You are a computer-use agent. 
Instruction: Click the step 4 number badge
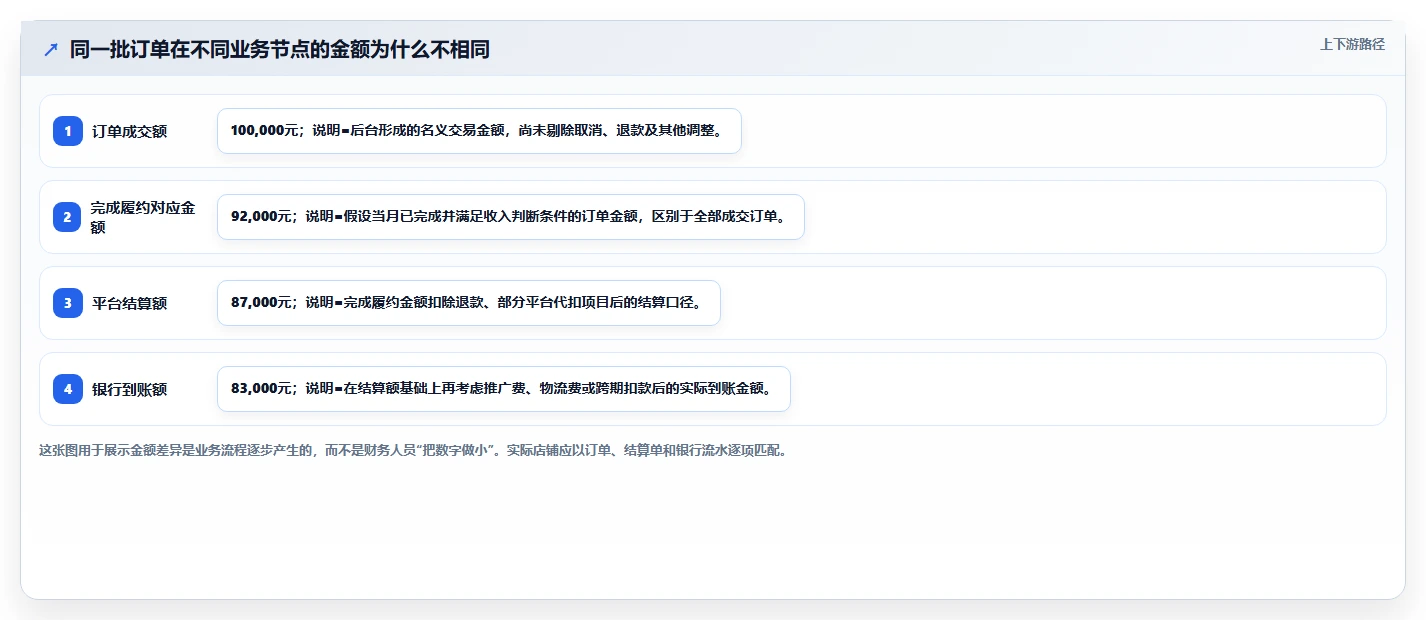68,389
